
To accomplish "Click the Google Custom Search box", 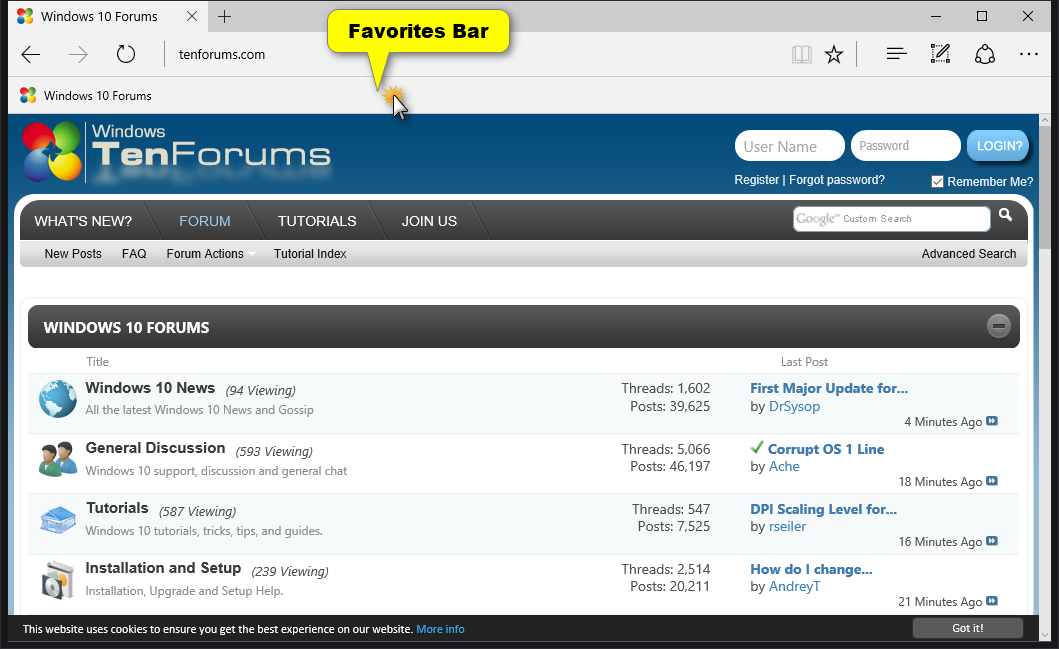I will point(892,219).
